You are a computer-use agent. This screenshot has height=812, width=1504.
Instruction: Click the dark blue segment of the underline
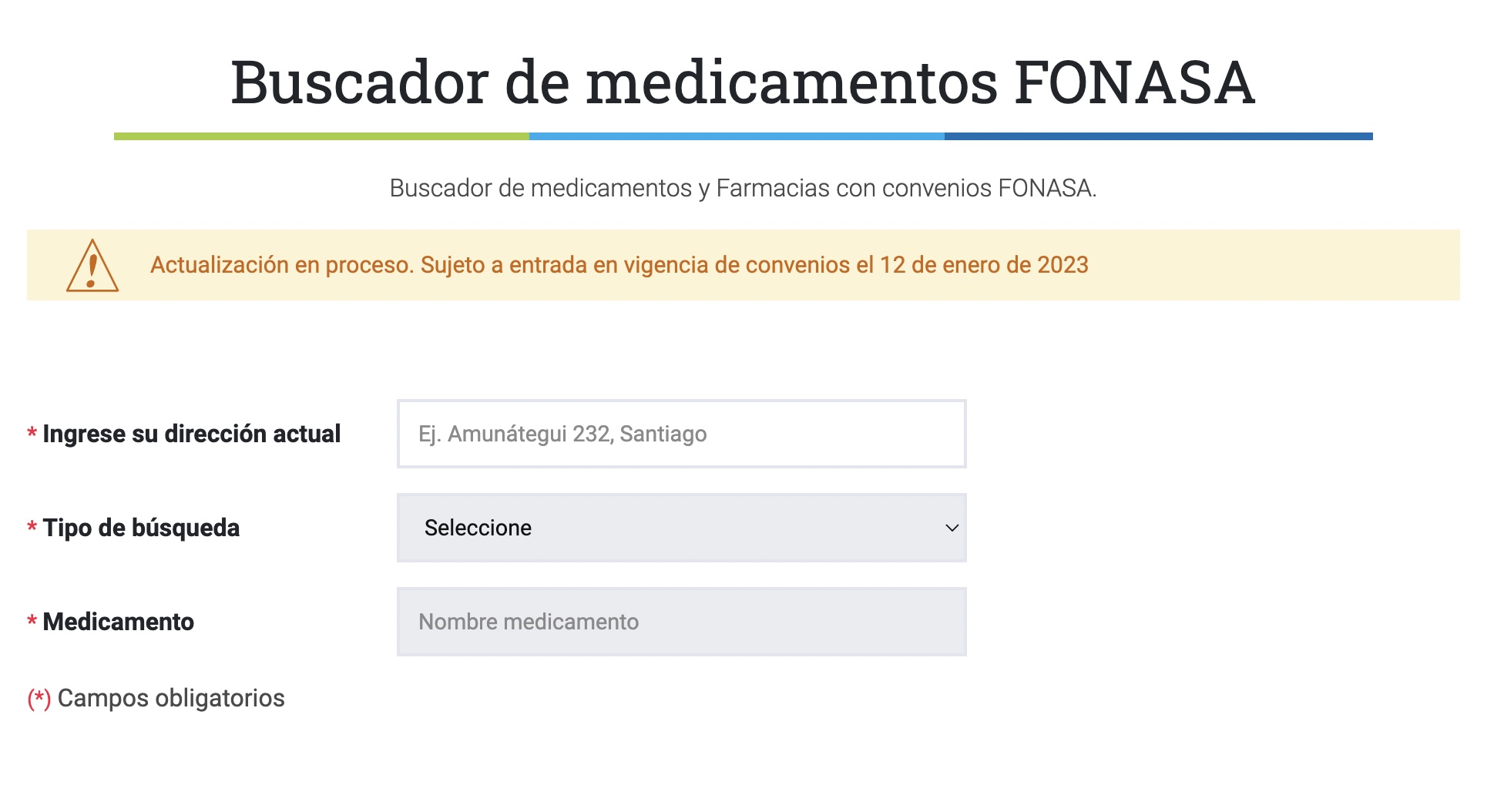click(1159, 136)
